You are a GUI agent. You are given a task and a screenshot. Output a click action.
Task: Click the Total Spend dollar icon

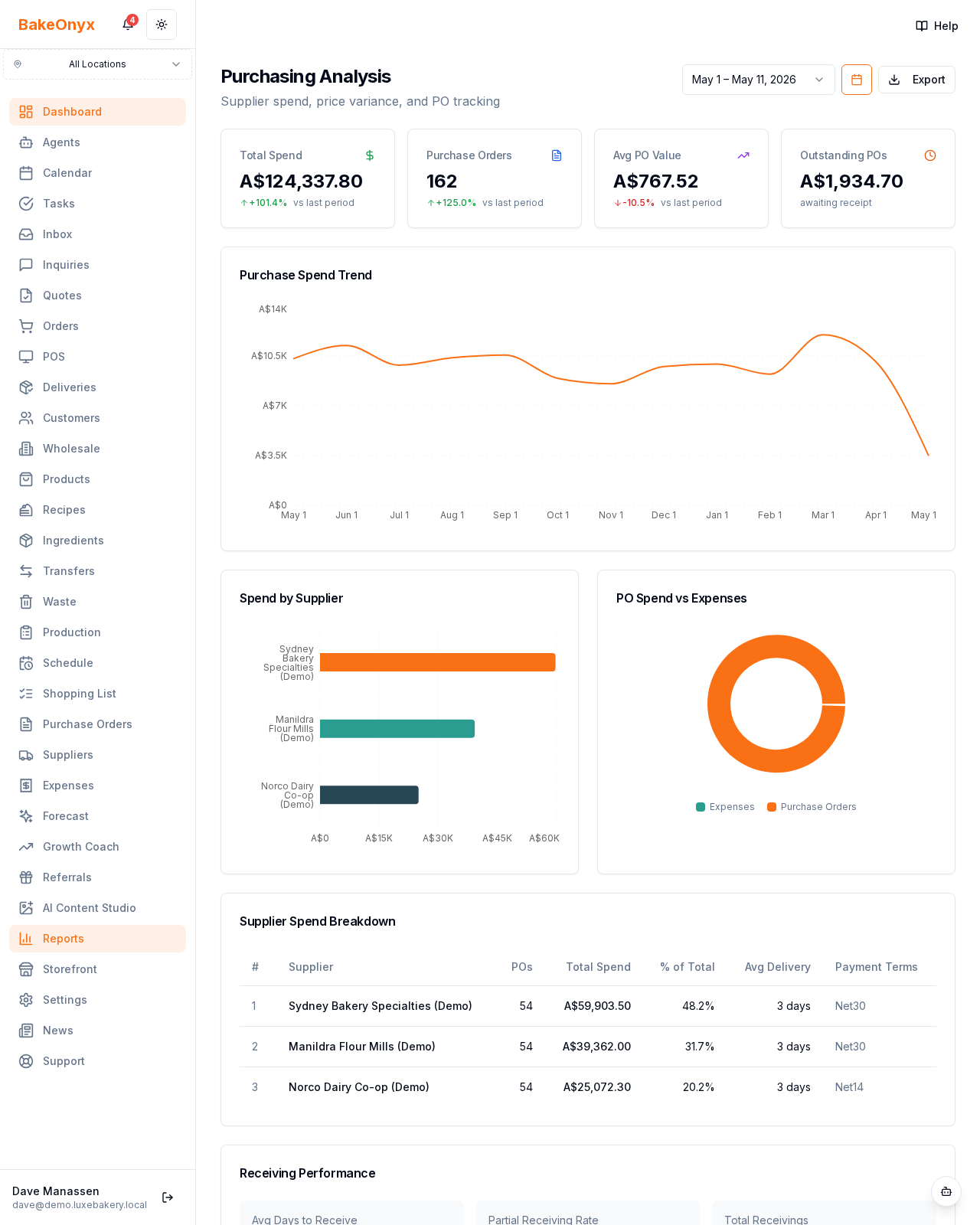click(370, 155)
